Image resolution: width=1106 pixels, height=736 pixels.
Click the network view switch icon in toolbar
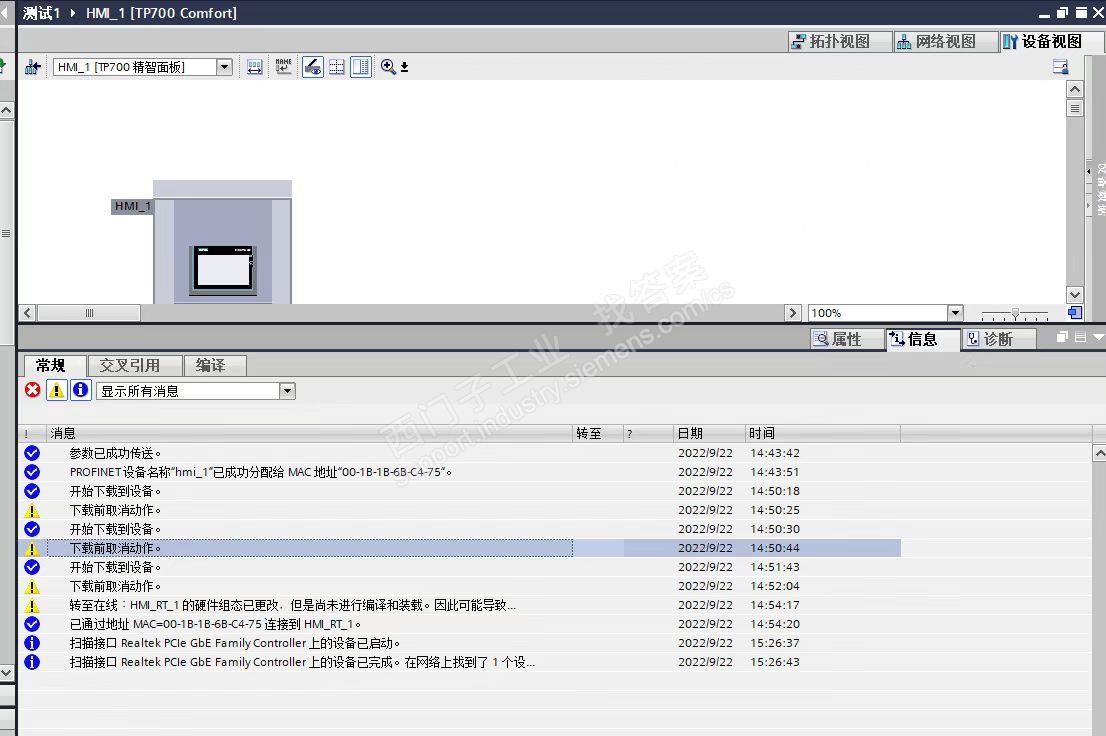[32, 67]
